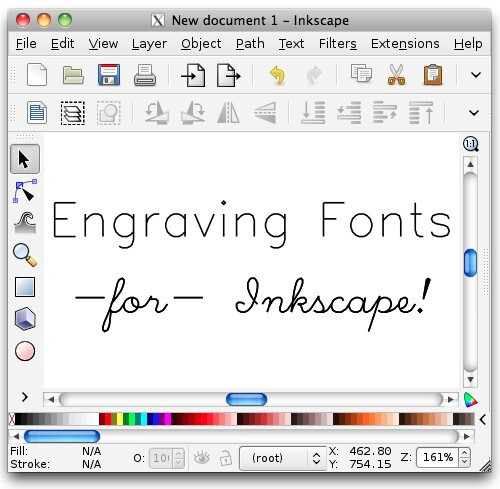Click the opacity input field
500x489 pixels.
point(161,458)
